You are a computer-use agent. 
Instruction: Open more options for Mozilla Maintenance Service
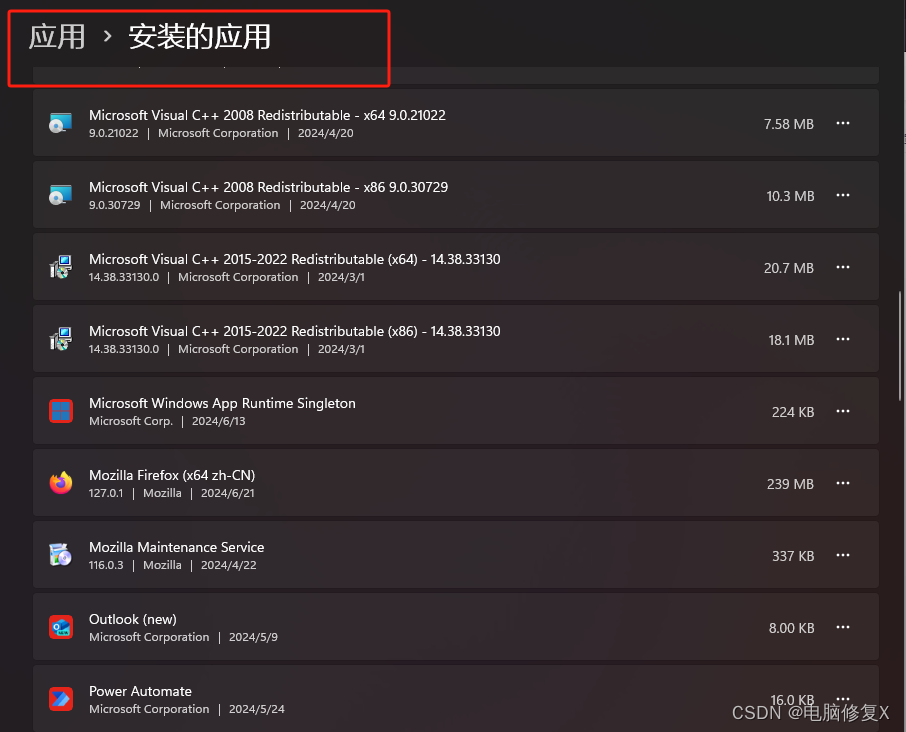tap(843, 555)
